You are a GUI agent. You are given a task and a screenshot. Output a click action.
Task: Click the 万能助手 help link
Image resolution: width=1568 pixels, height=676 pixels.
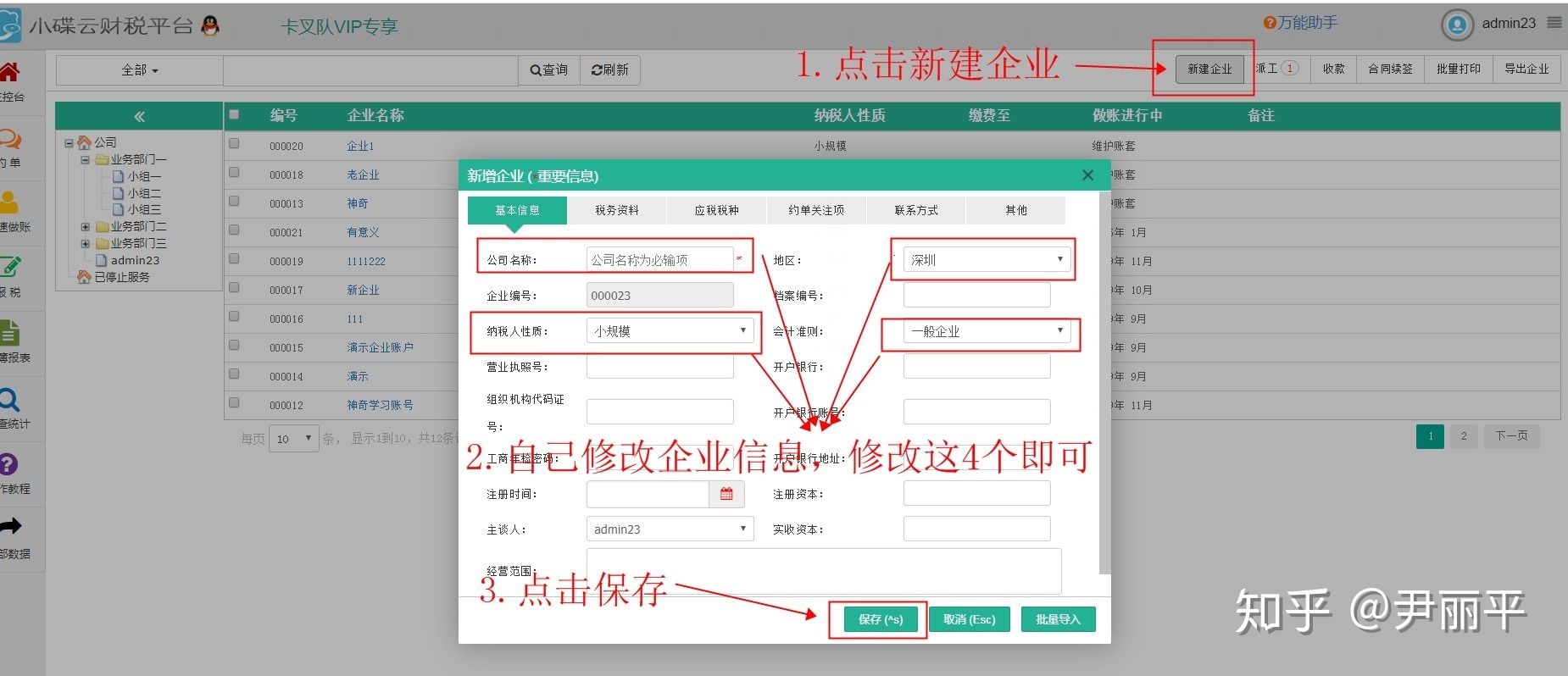pos(1300,23)
